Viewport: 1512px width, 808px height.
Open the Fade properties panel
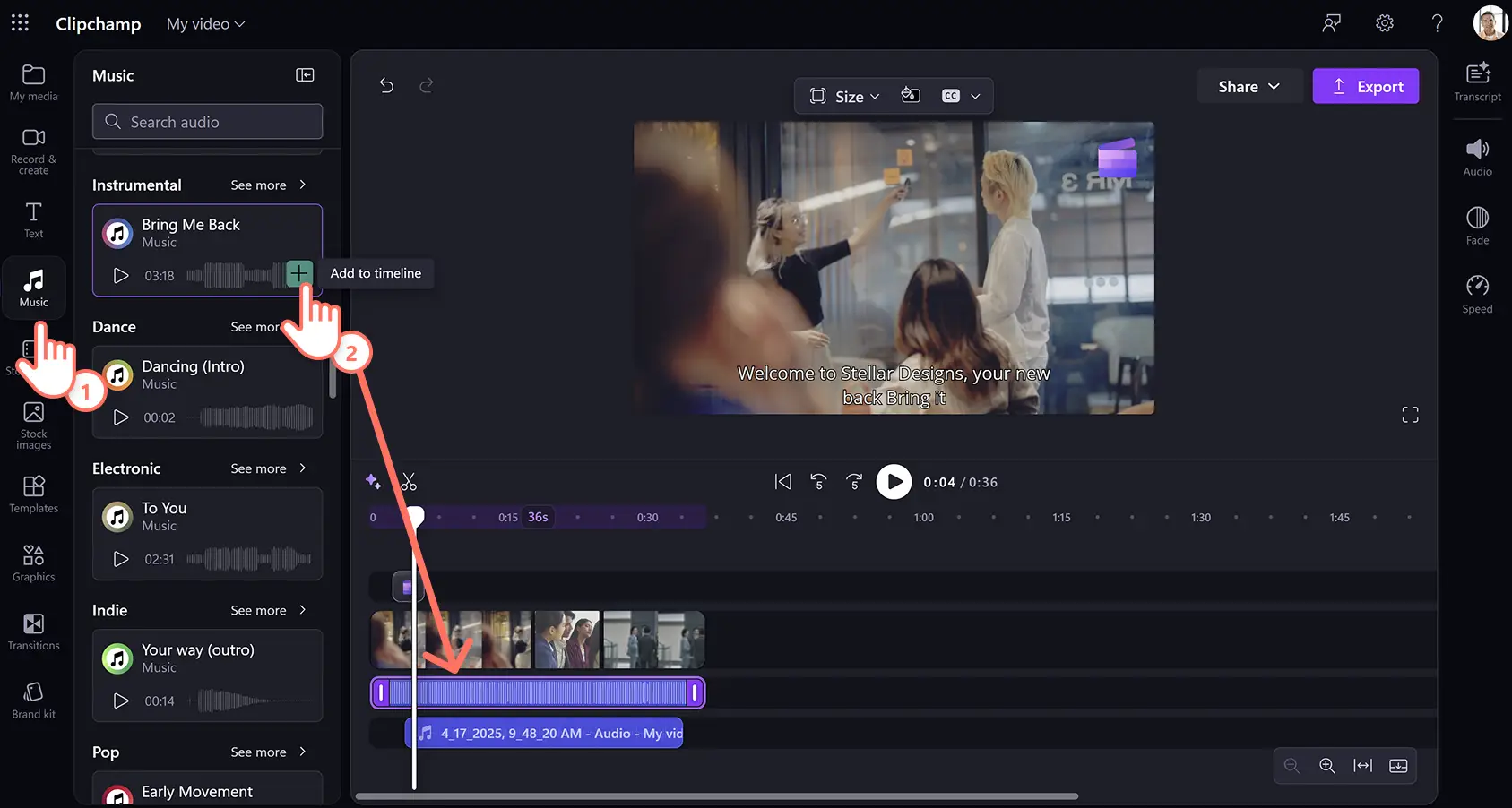(1477, 226)
